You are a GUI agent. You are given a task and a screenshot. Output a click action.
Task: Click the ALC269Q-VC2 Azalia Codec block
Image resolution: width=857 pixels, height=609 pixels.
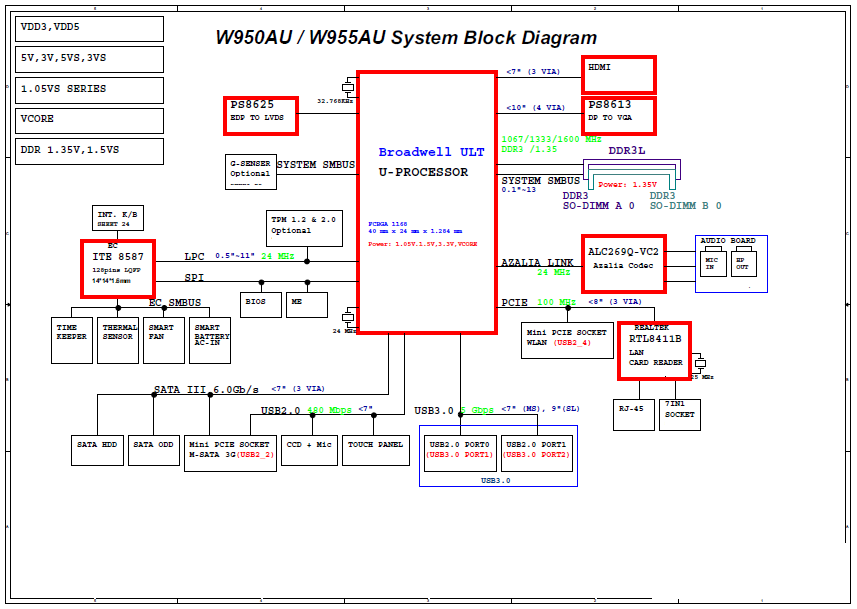pyautogui.click(x=624, y=264)
